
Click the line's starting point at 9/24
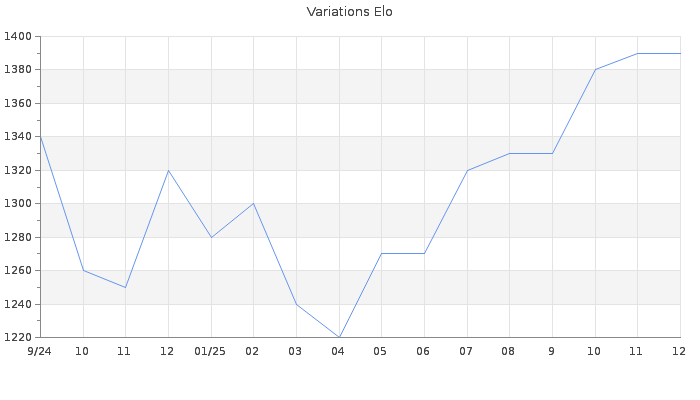pyautogui.click(x=40, y=137)
